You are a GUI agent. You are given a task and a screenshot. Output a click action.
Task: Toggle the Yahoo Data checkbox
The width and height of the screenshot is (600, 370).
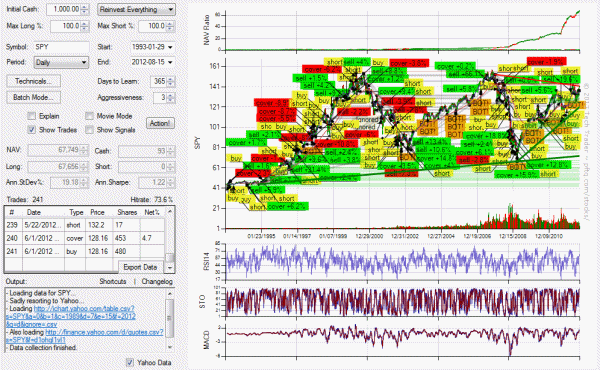tap(130, 362)
